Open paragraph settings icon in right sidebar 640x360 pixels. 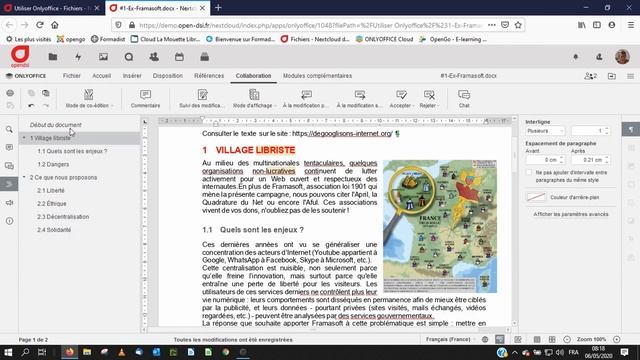631,129
